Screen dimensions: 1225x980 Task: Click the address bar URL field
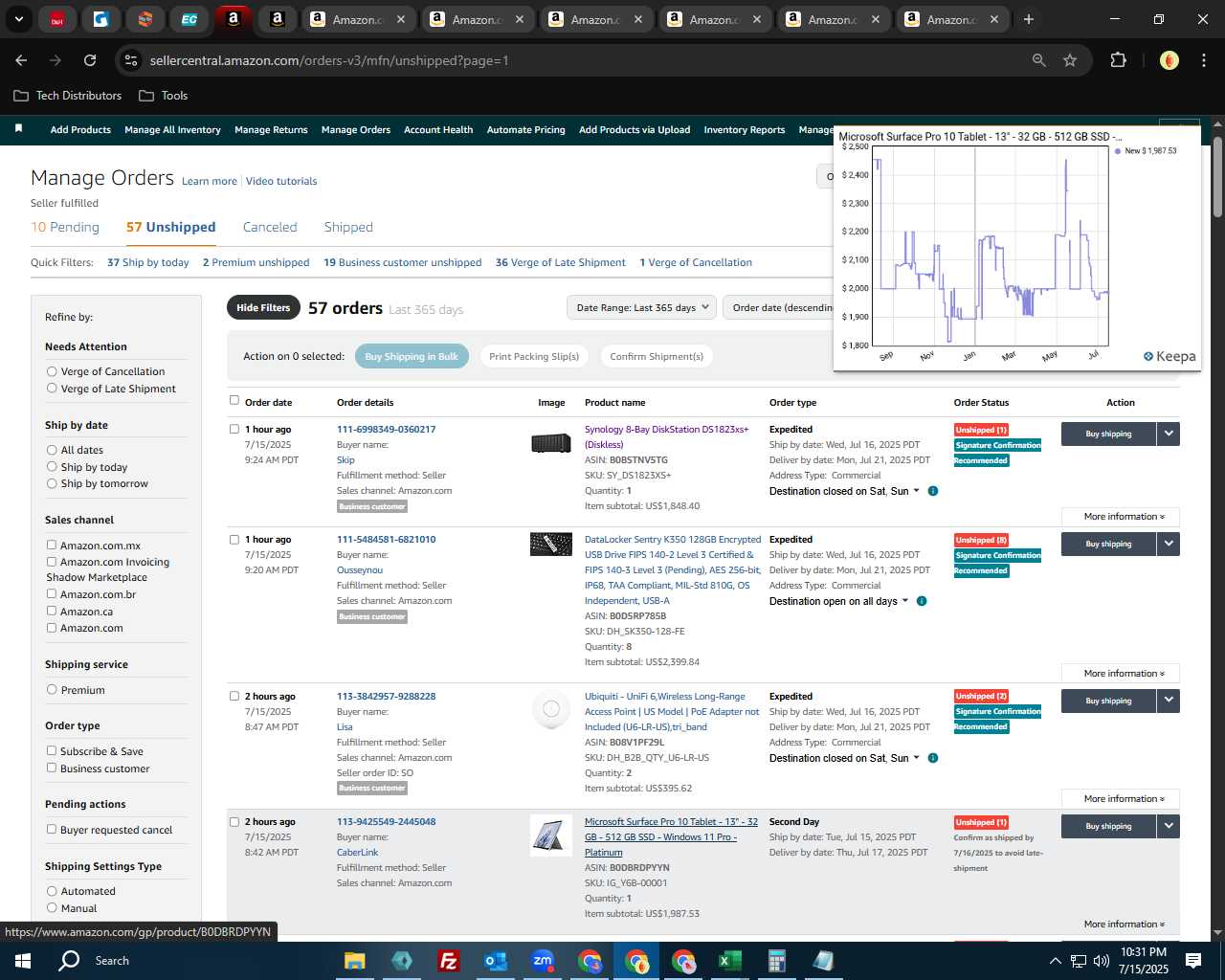(x=574, y=60)
